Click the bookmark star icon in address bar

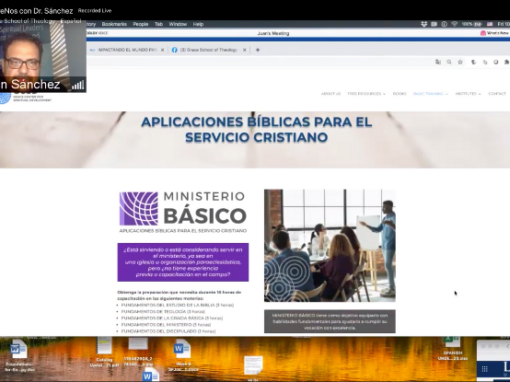click(x=460, y=62)
